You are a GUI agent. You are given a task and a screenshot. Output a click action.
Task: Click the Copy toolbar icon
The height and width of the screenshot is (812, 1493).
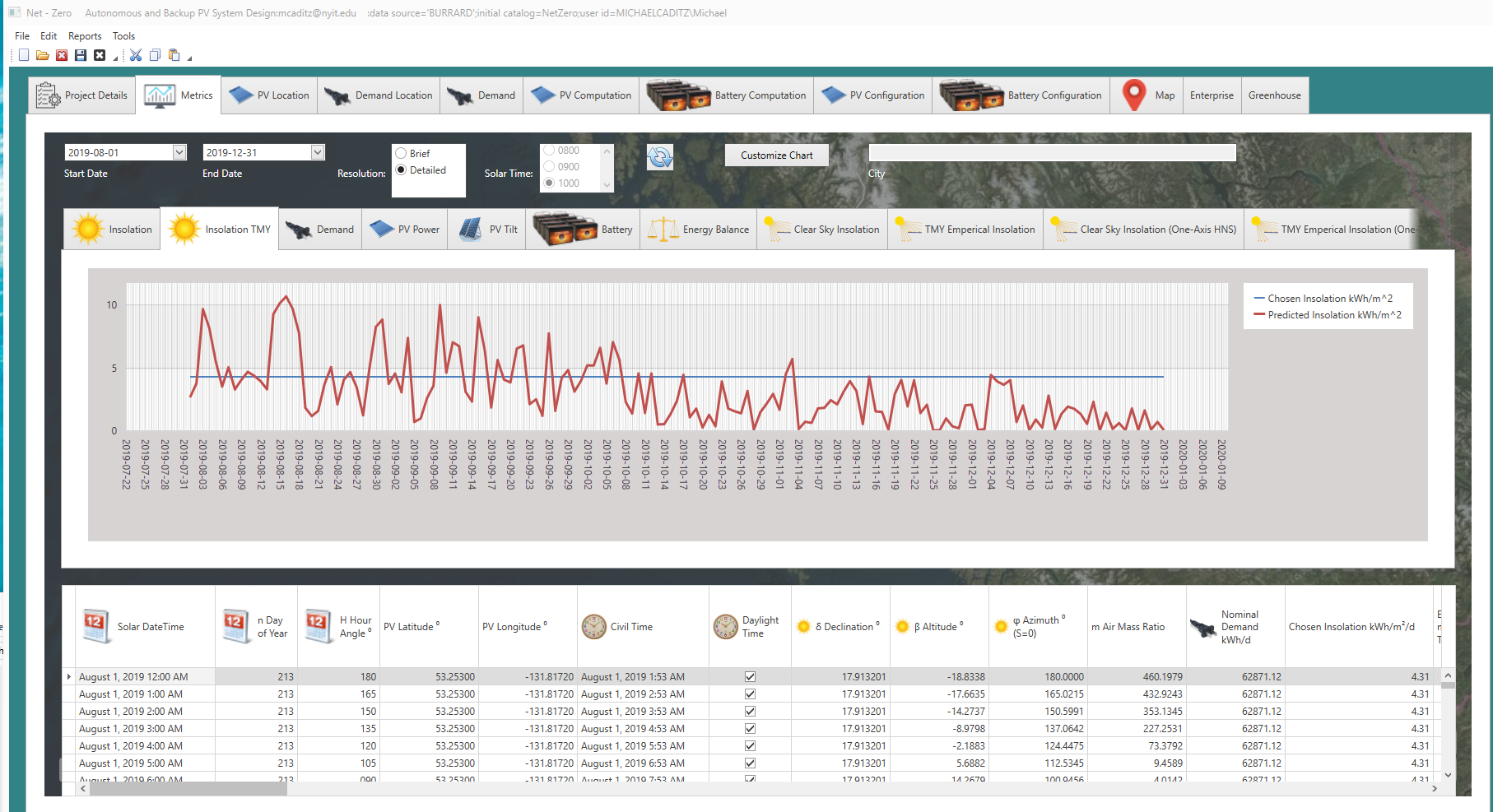tap(155, 55)
